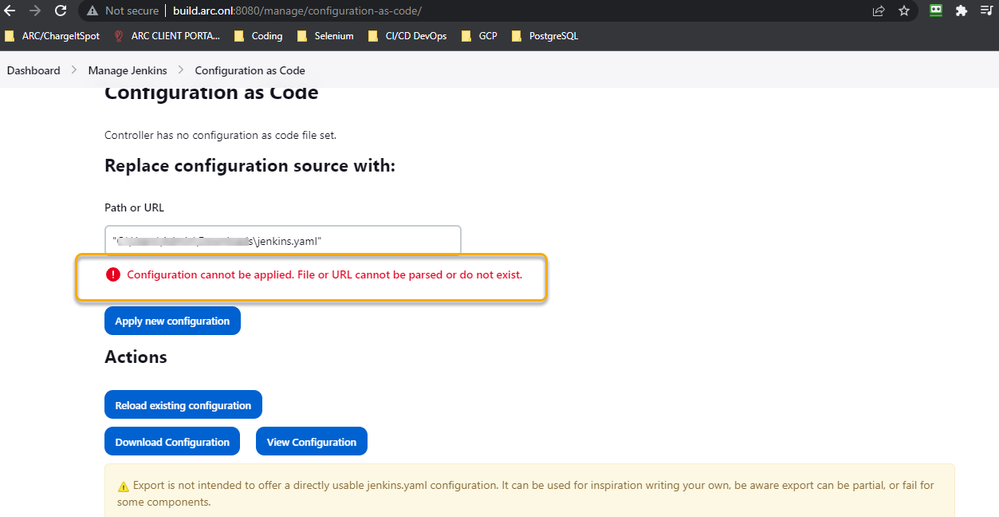Image resolution: width=999 pixels, height=517 pixels.
Task: Reload the current page
Action: click(x=61, y=11)
